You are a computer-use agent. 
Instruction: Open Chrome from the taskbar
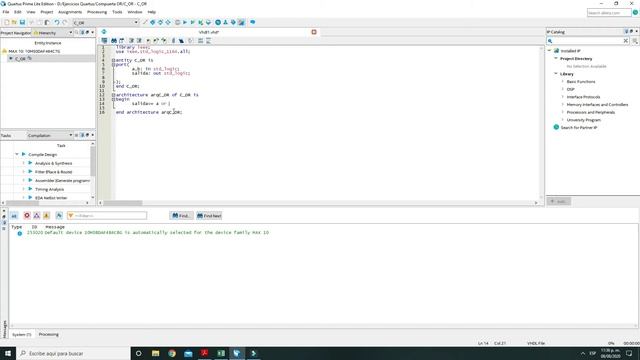(x=172, y=353)
